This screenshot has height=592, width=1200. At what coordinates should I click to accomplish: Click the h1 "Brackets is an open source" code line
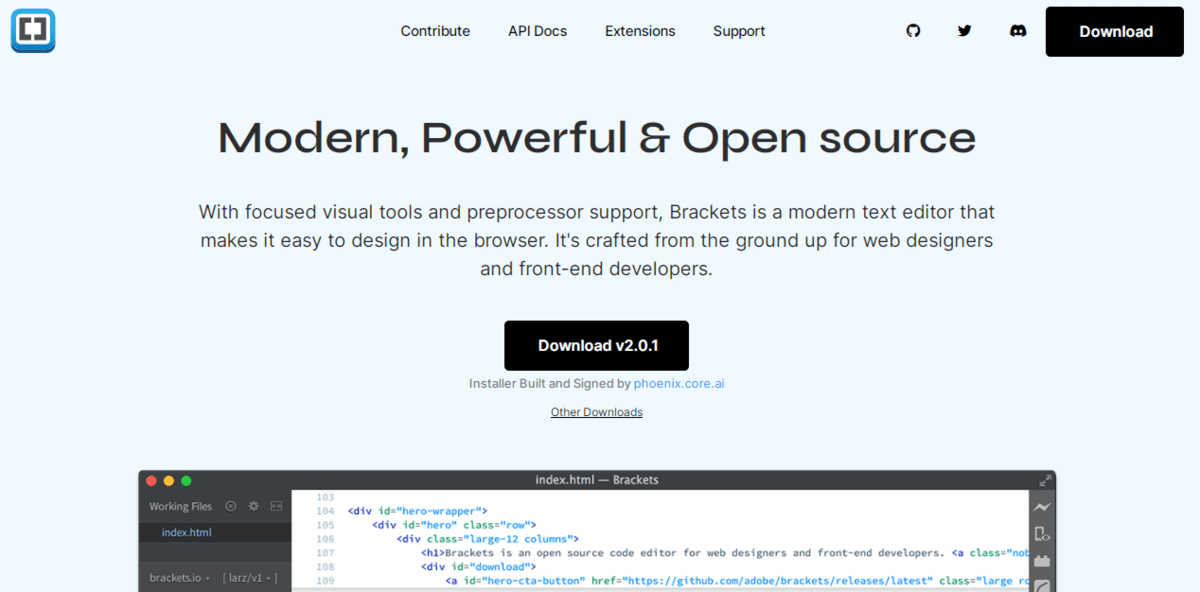(724, 553)
